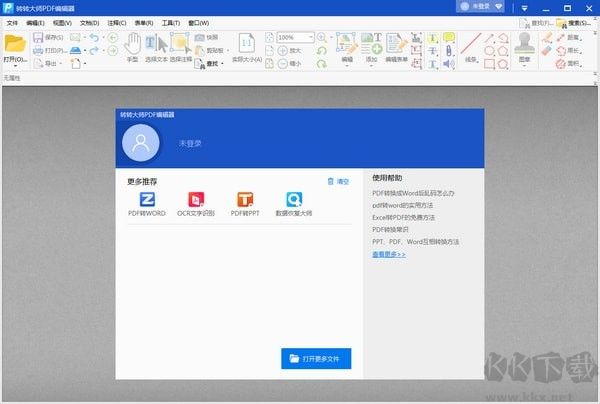Open 数据恢复大师 recovery icon

click(x=293, y=202)
